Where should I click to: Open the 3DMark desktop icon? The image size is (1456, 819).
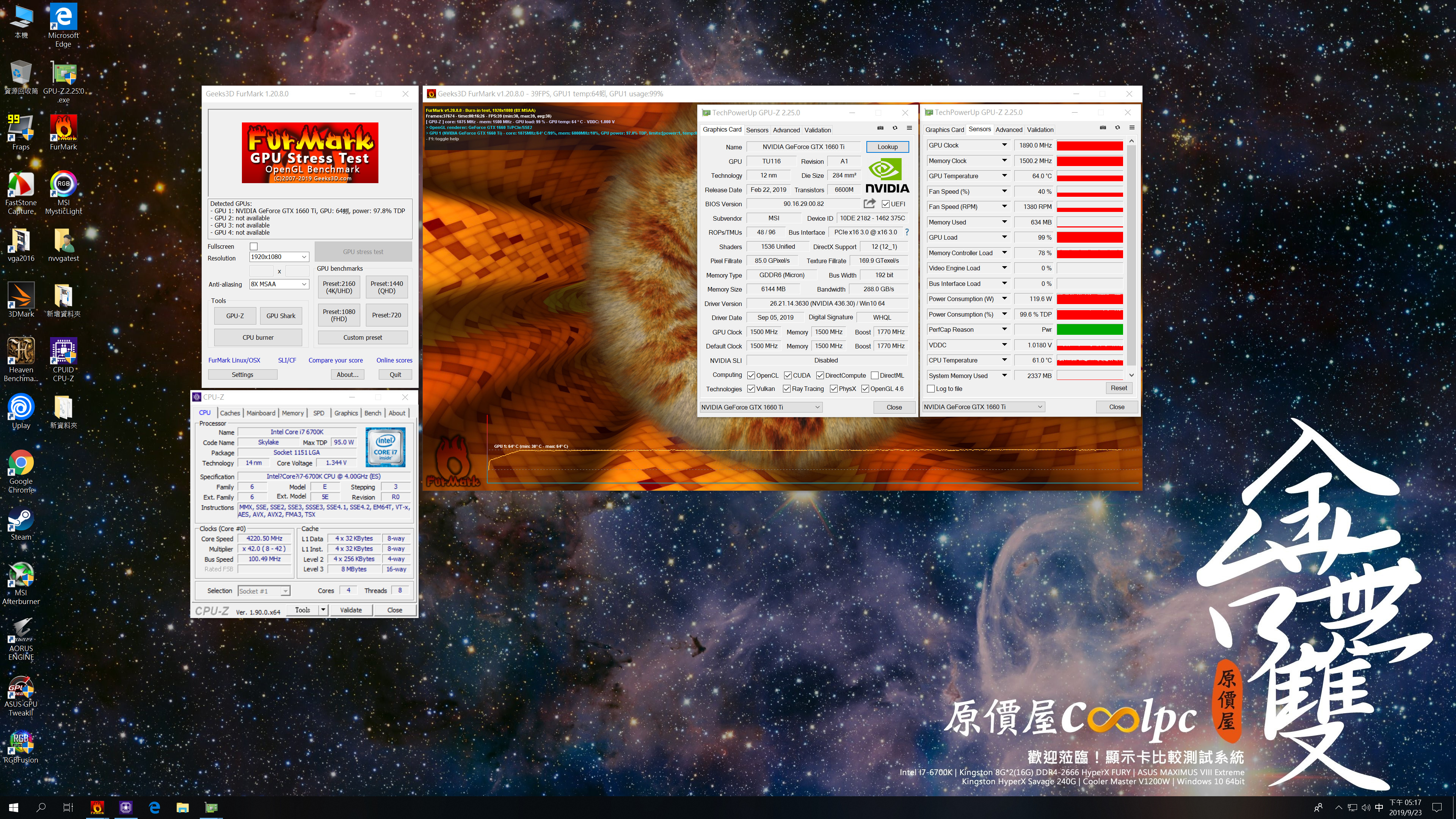pyautogui.click(x=21, y=300)
